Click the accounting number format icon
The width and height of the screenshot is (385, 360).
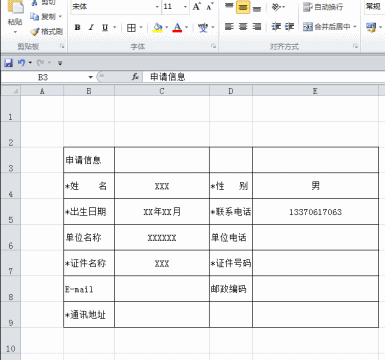(371, 27)
